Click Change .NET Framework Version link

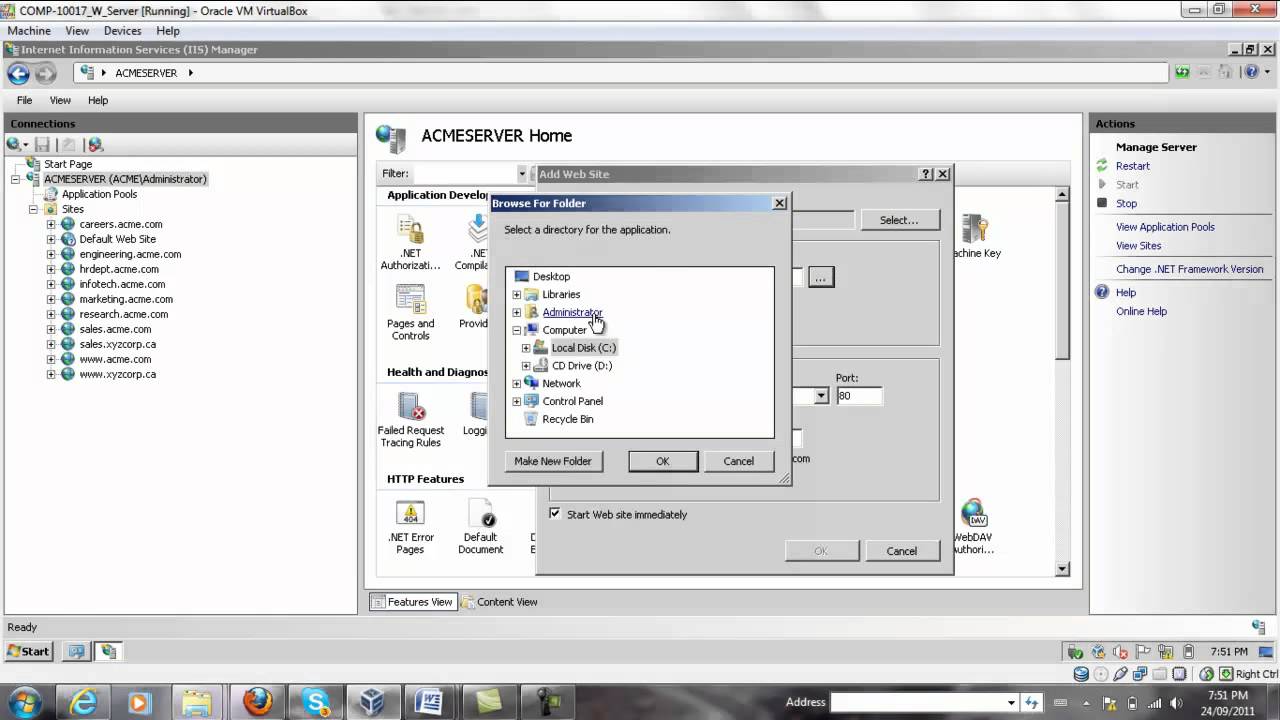pos(1189,269)
